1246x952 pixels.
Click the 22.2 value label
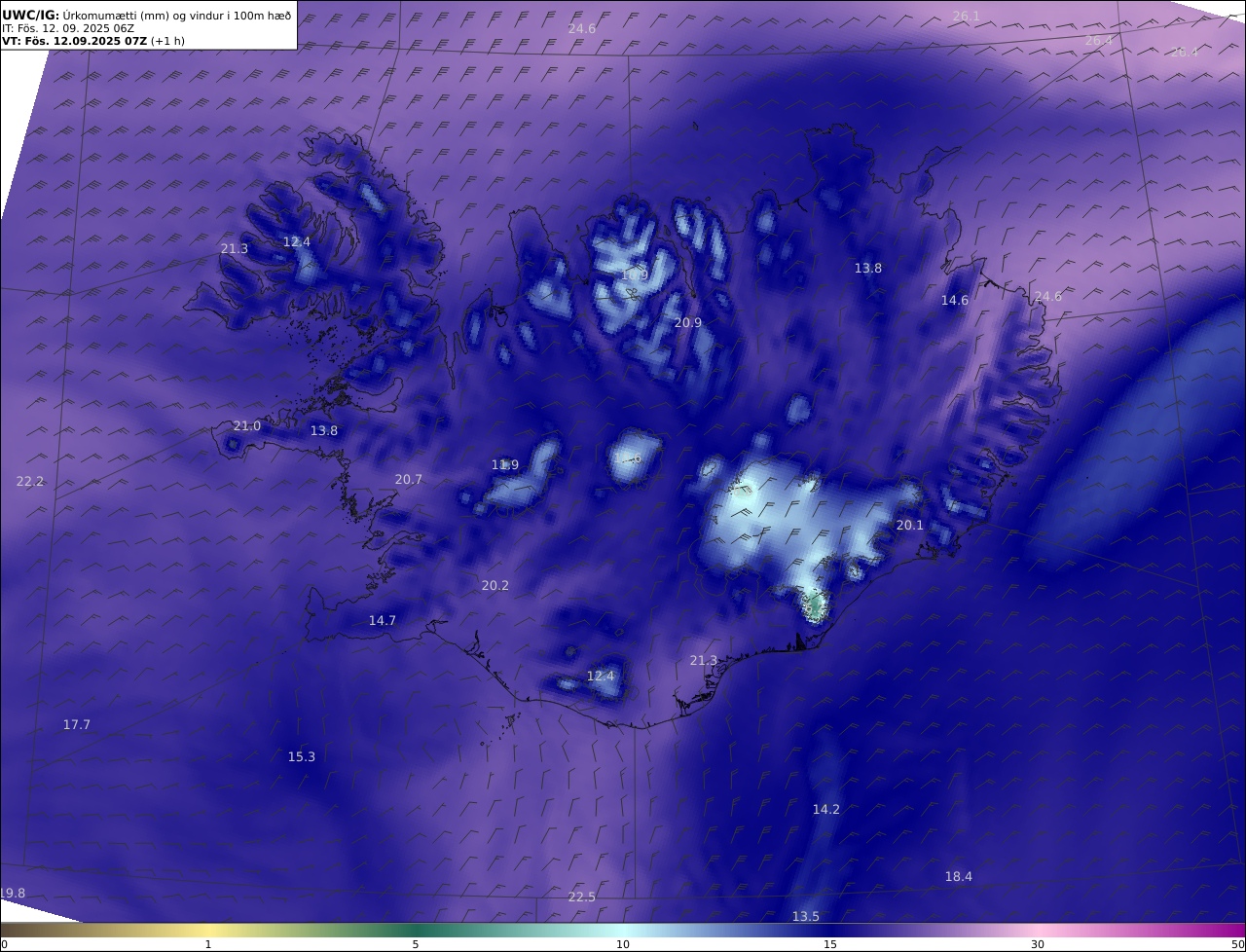click(x=30, y=481)
